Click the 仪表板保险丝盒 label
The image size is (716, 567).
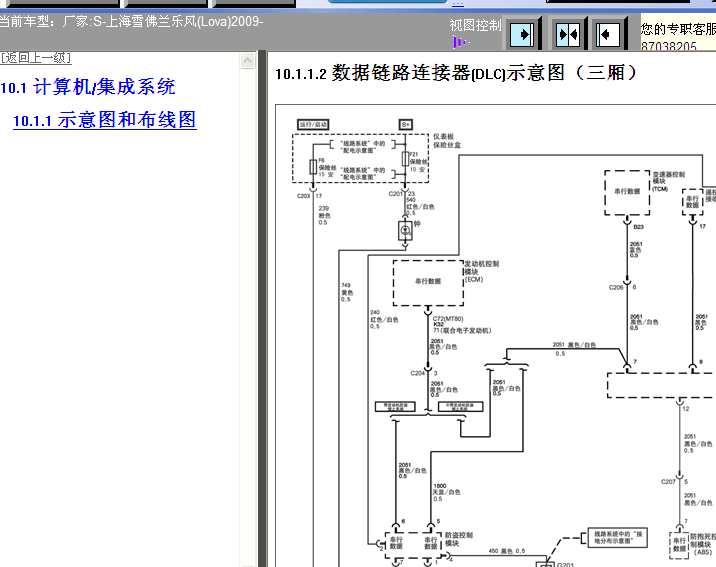pos(447,141)
